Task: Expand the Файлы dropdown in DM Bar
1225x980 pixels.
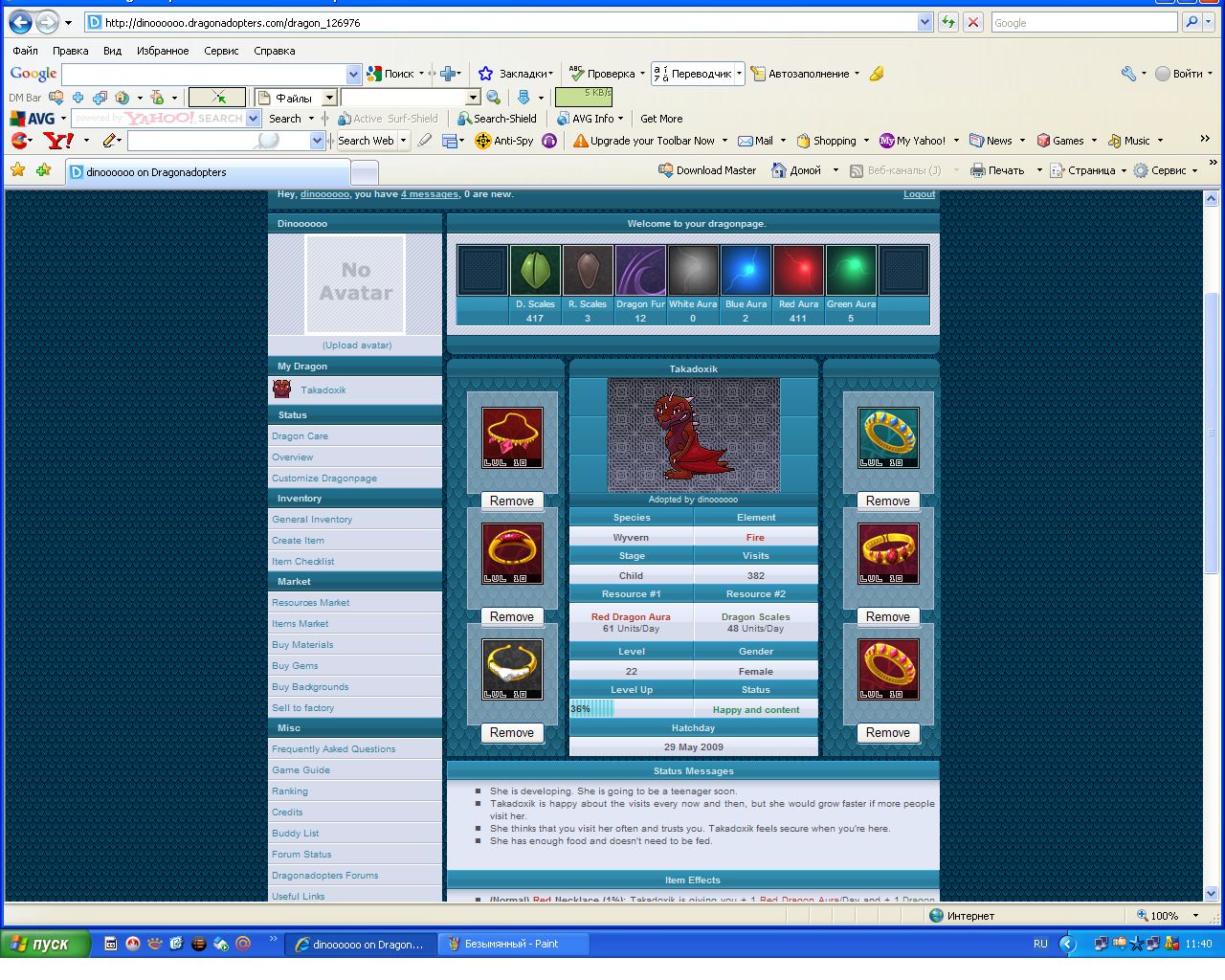Action: coord(329,98)
